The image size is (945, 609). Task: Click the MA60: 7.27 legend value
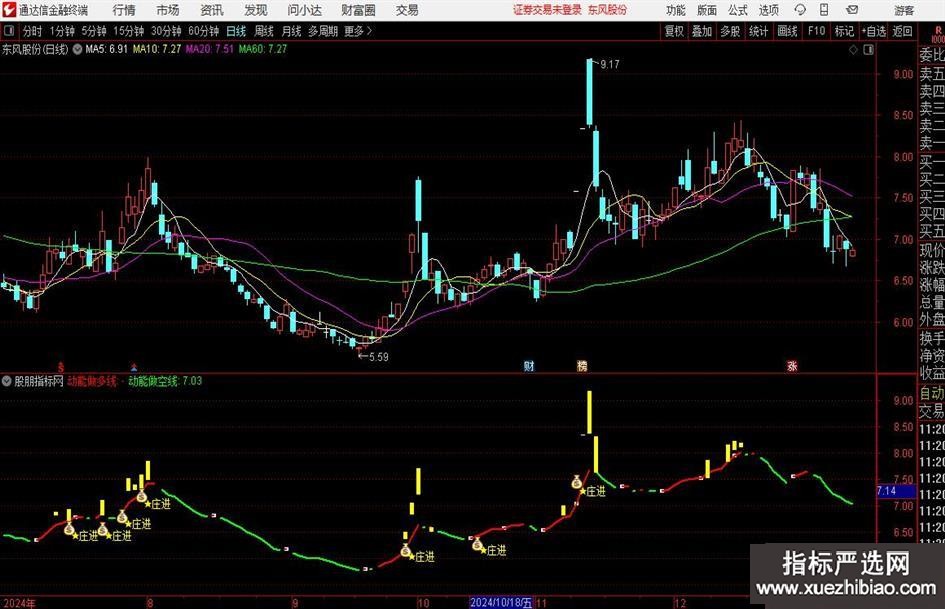(x=263, y=49)
